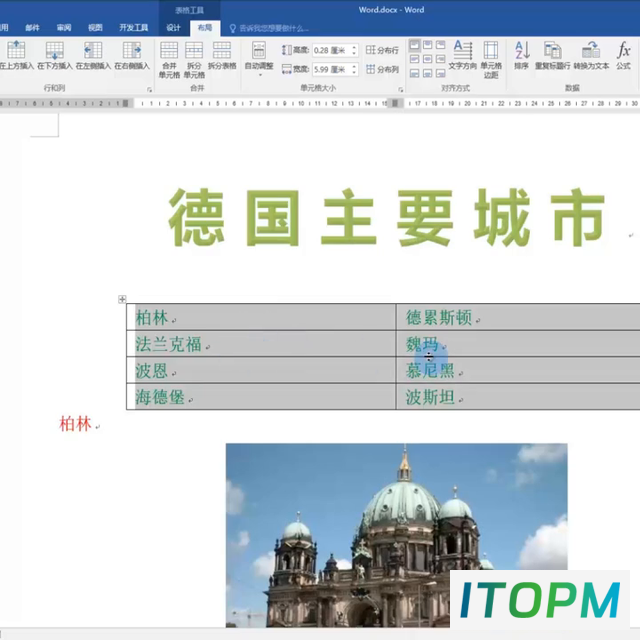Click table cell 波斯坦
This screenshot has height=640, width=640.
[518, 396]
